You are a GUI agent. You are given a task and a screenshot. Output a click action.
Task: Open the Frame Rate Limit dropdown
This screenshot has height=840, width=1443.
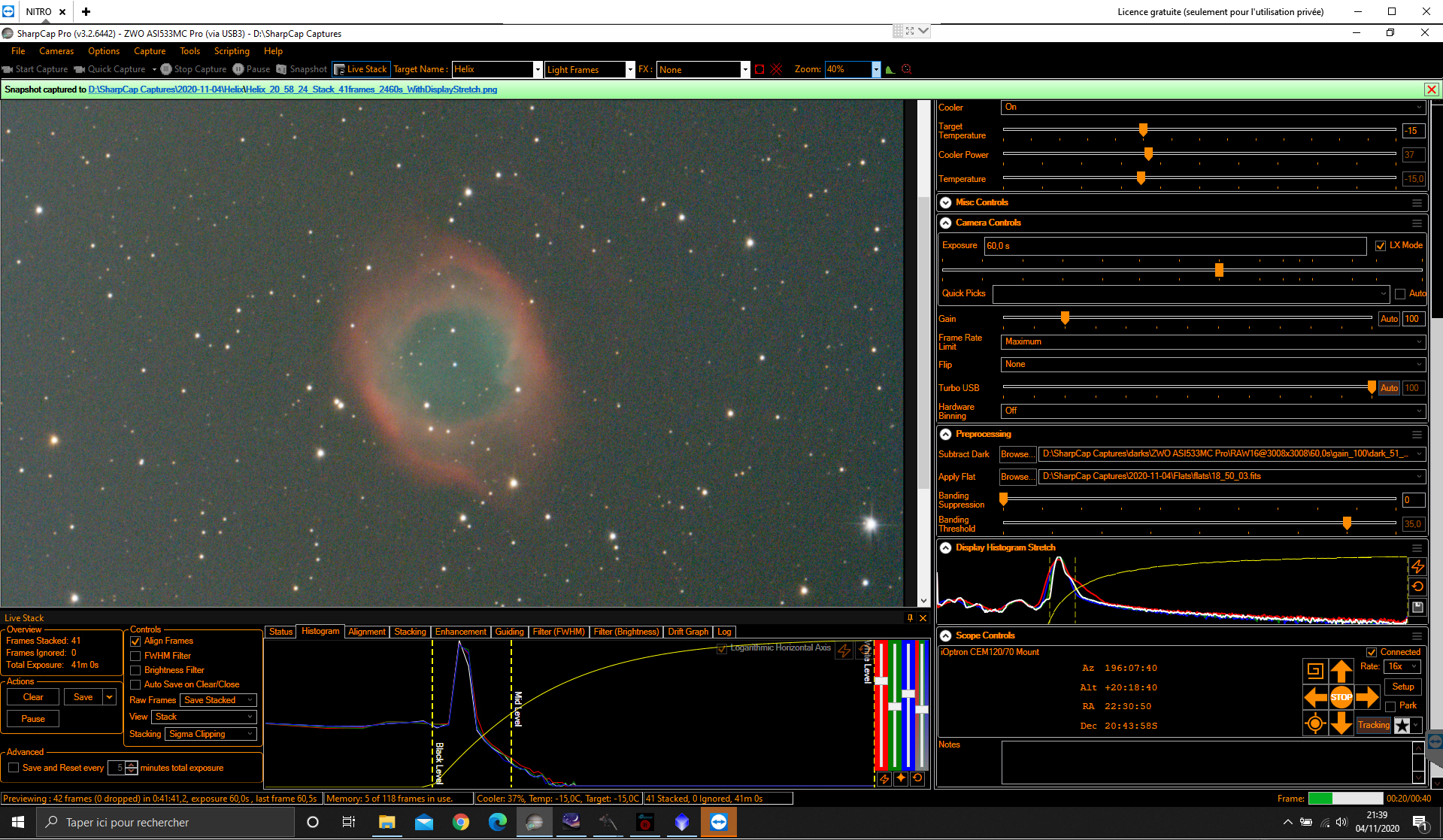(x=1213, y=341)
